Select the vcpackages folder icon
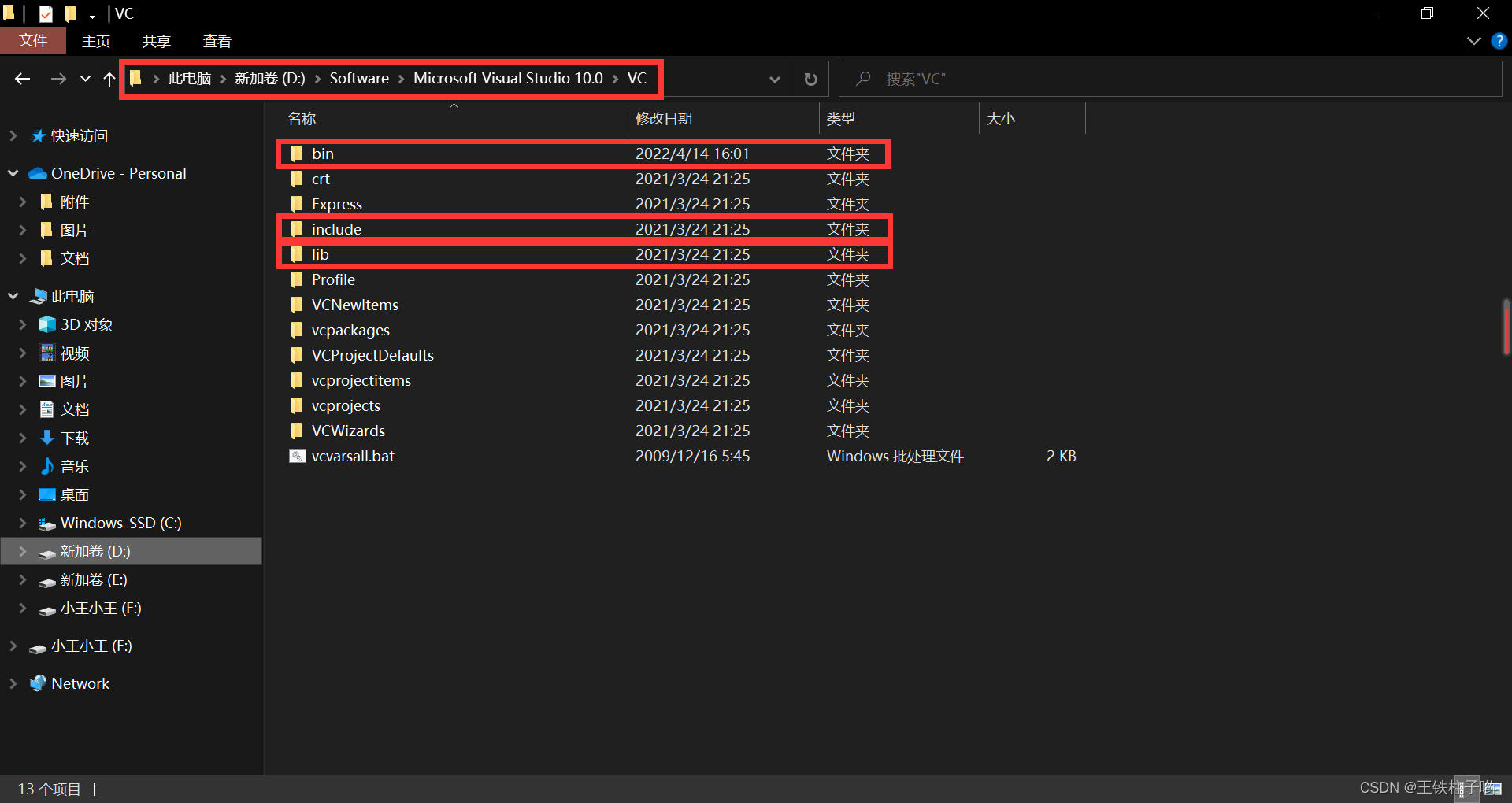 click(297, 330)
